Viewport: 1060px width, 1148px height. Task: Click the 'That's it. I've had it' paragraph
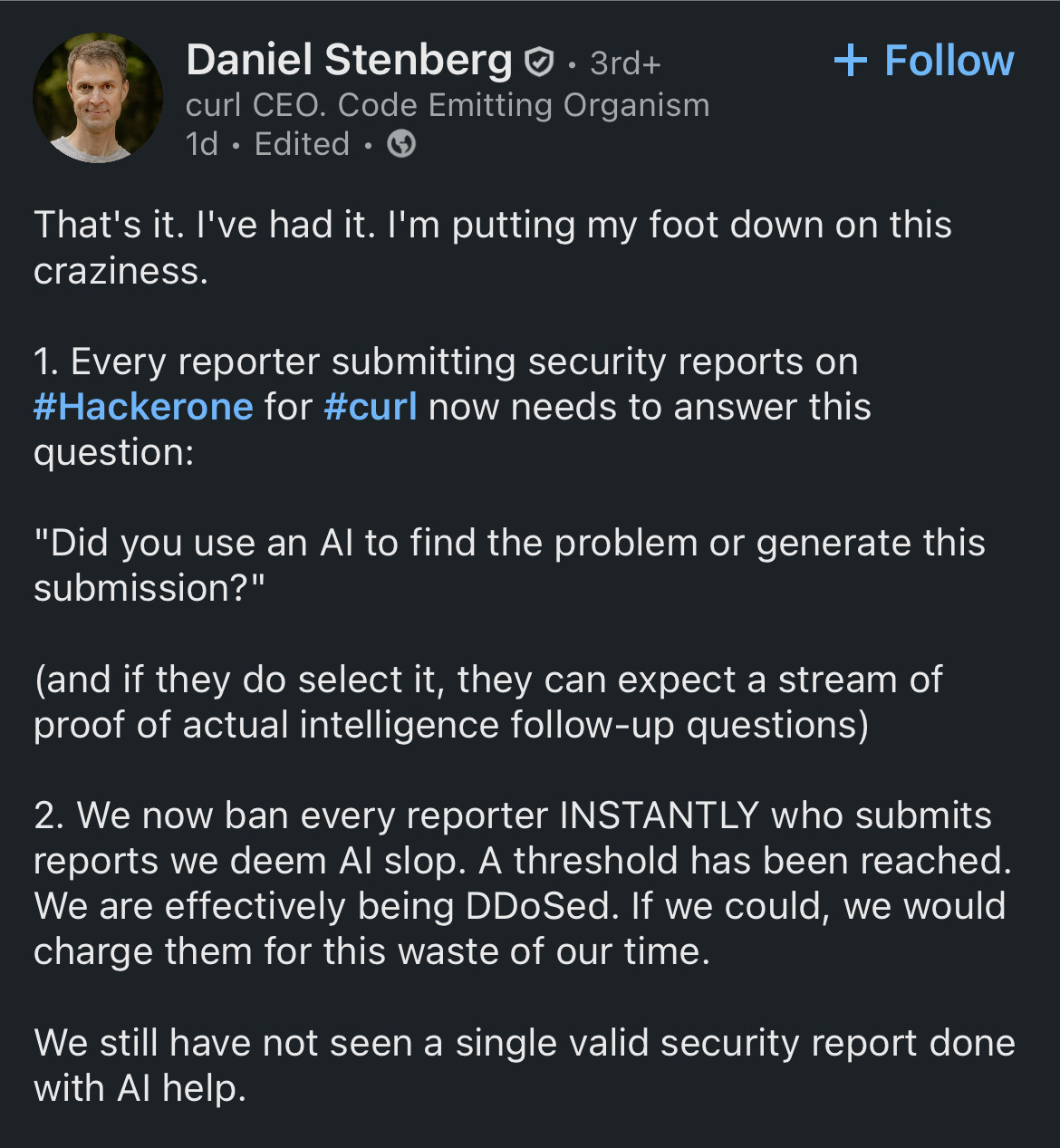pos(493,248)
